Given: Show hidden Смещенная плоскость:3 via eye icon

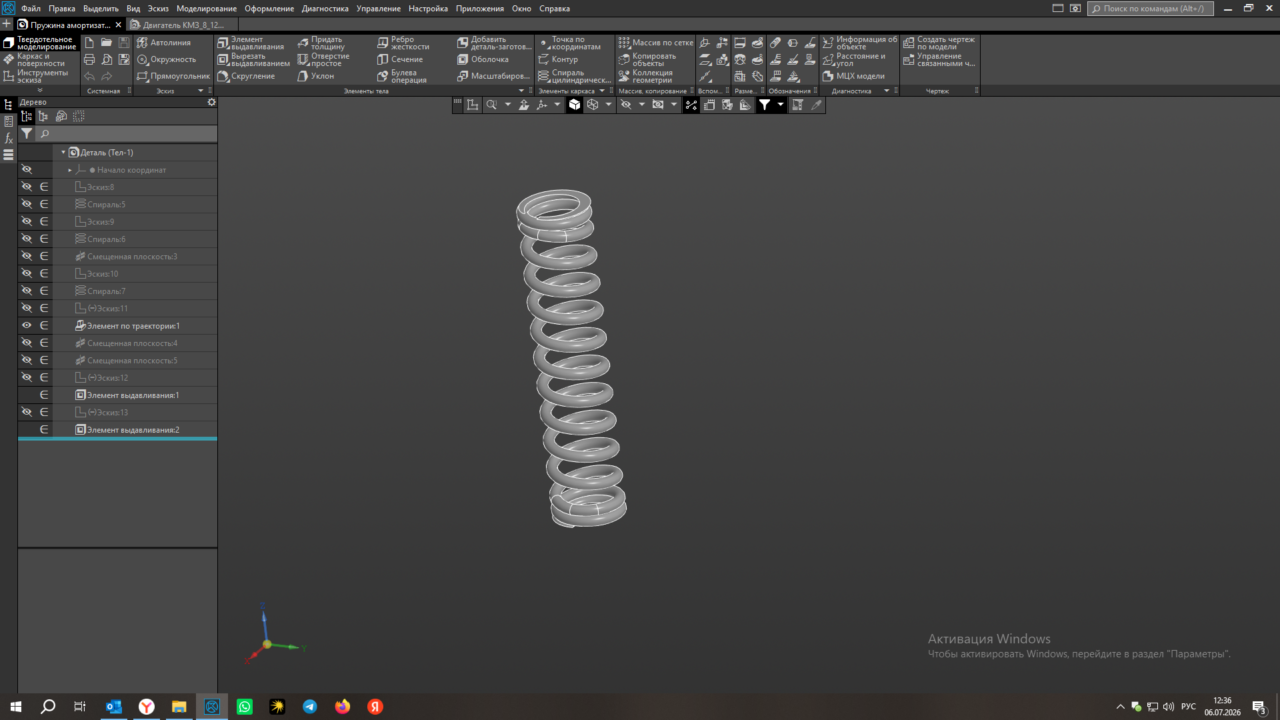Looking at the screenshot, I should (27, 256).
